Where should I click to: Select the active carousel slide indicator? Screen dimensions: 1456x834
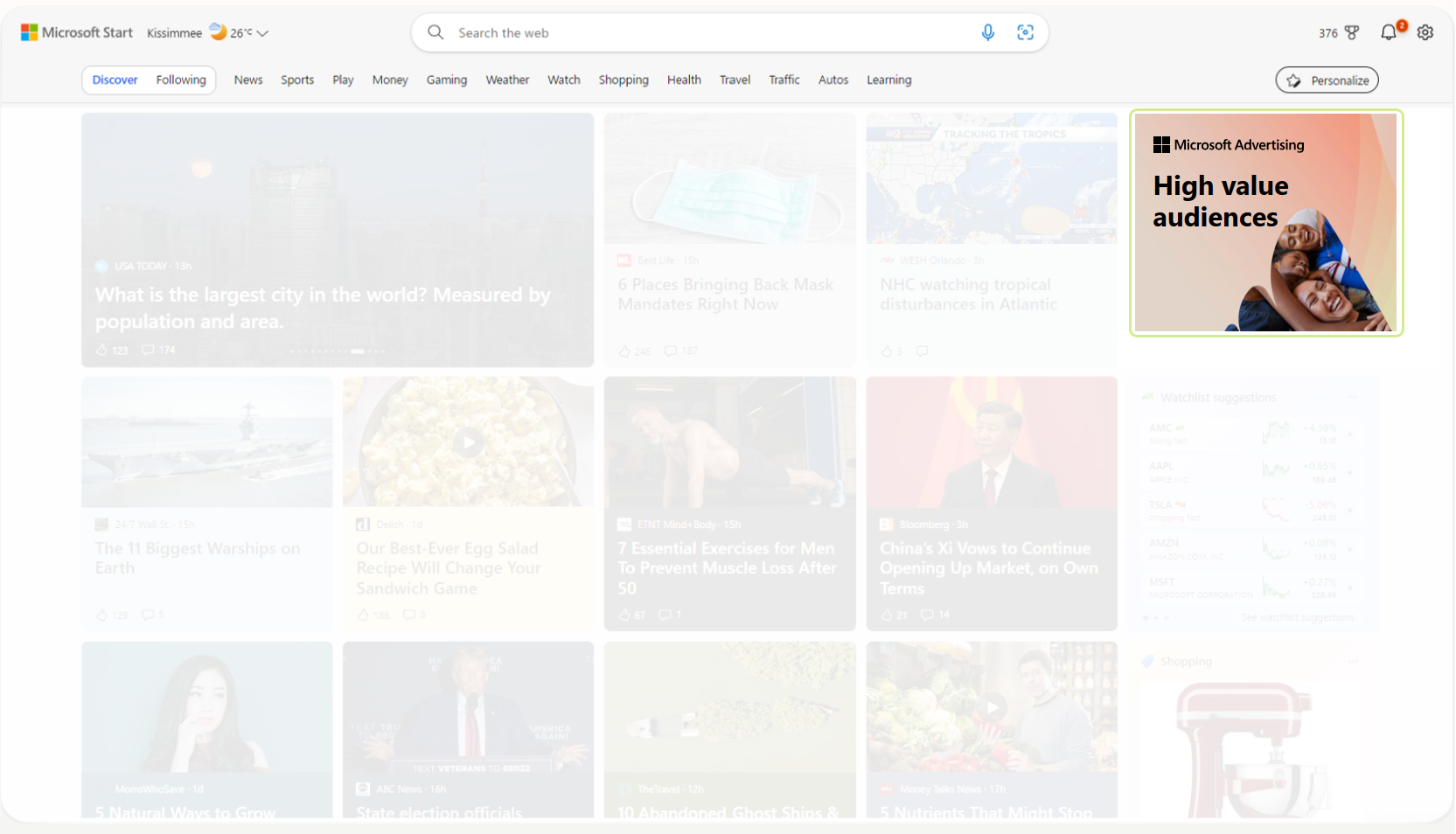tap(357, 351)
